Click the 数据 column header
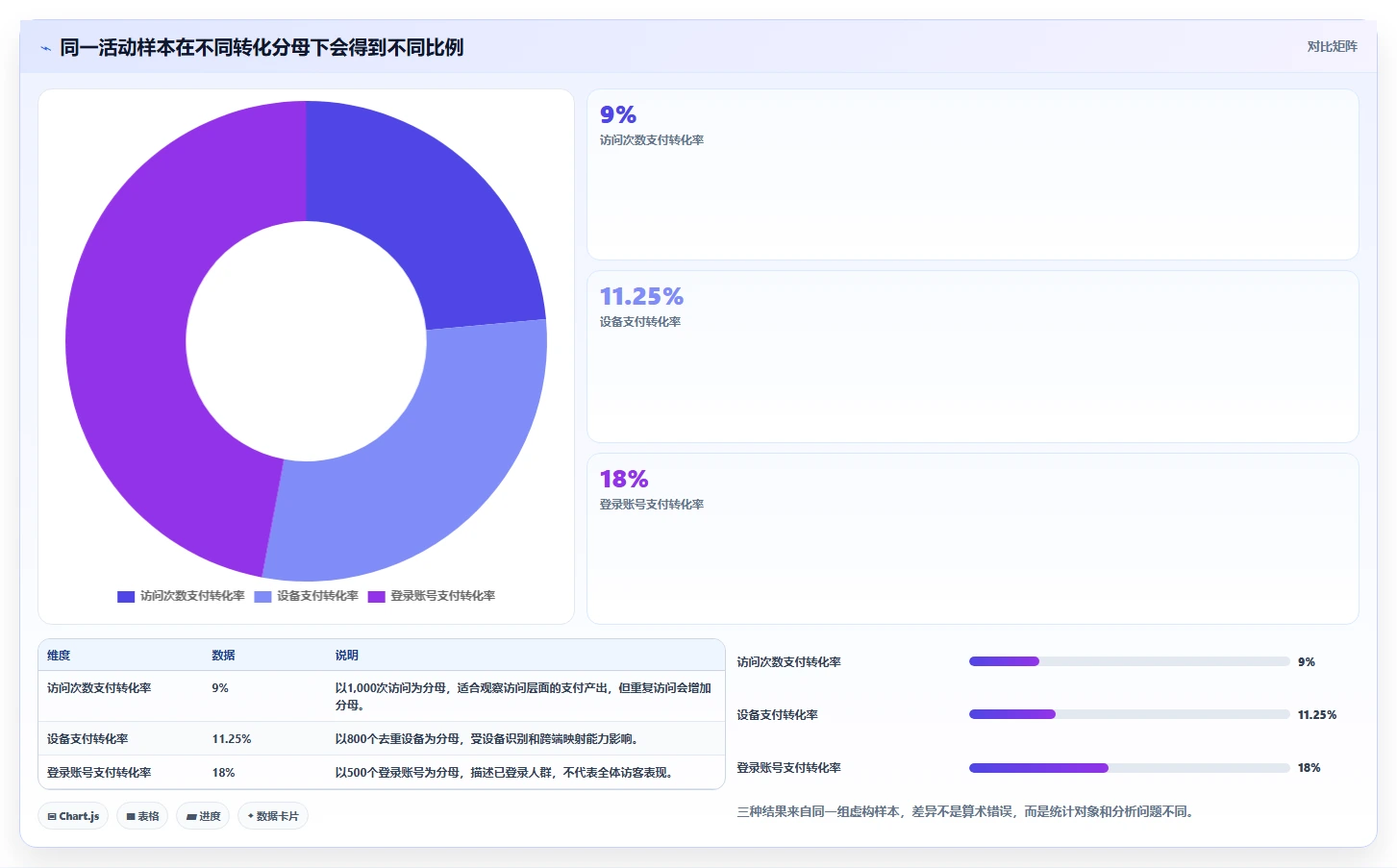 click(223, 656)
